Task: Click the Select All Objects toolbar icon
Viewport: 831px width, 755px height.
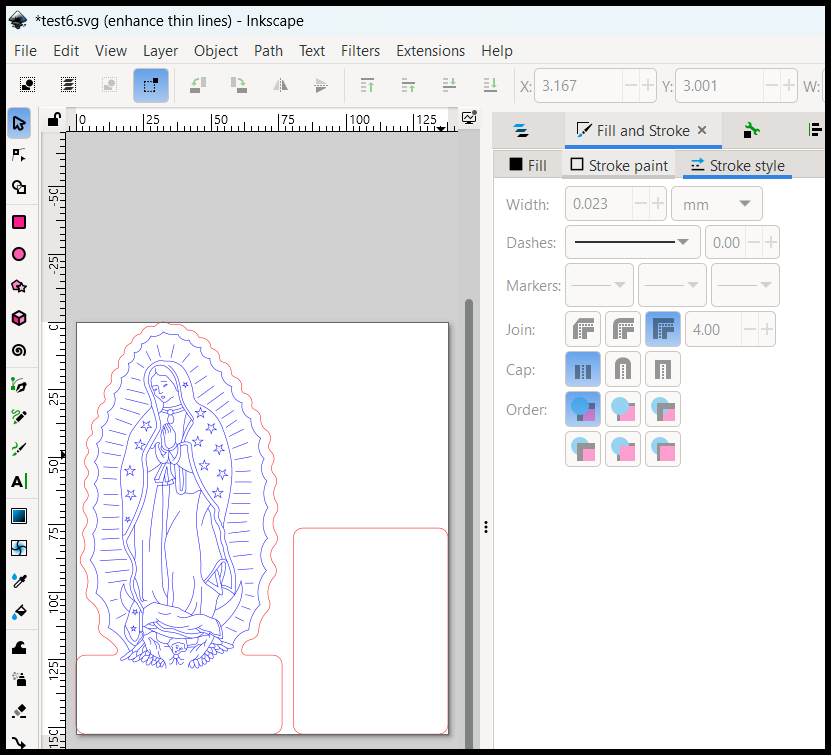Action: point(28,86)
